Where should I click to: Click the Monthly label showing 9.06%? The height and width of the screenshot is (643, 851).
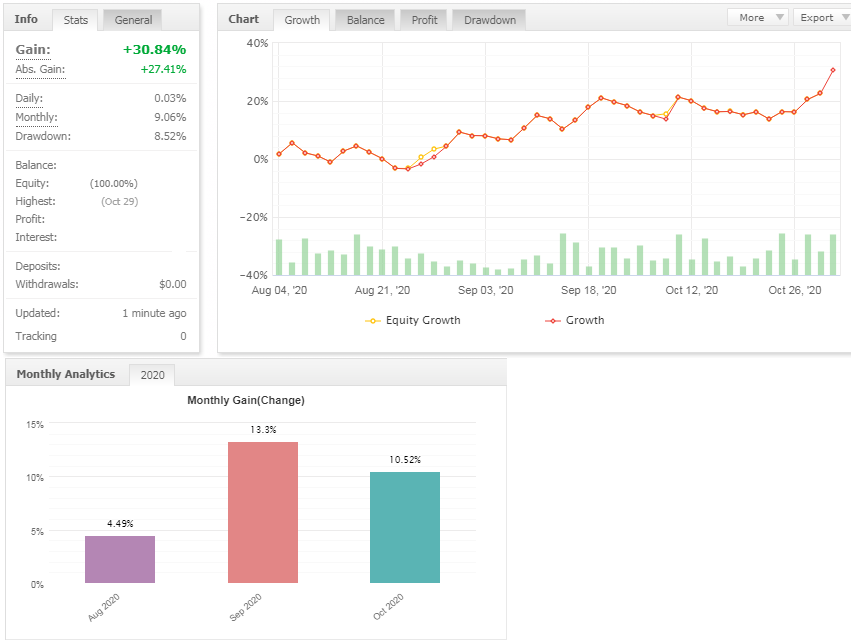[36, 117]
